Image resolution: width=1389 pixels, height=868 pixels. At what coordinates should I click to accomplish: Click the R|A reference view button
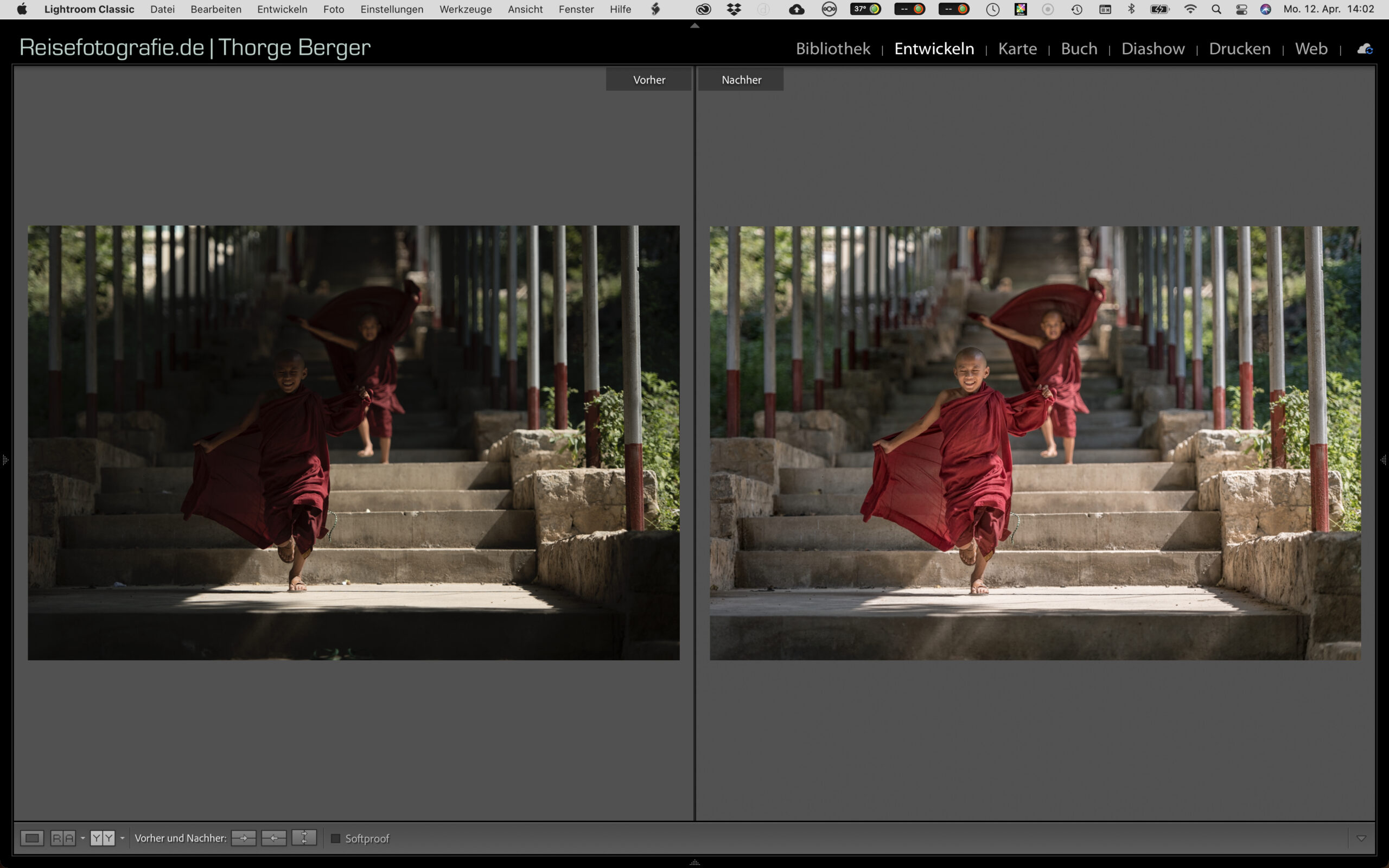pos(62,838)
